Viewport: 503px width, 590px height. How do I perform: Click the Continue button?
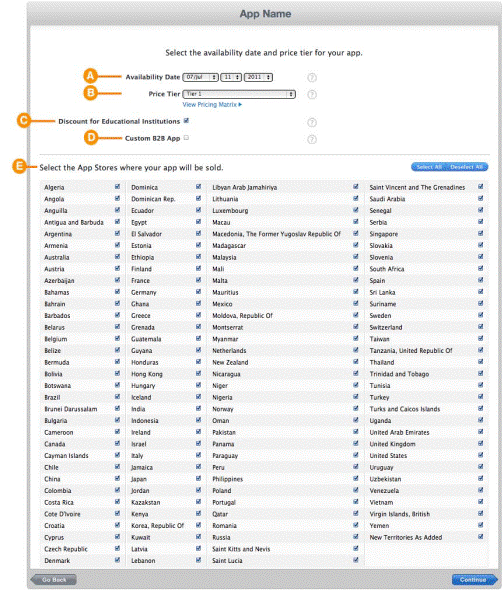tap(474, 579)
